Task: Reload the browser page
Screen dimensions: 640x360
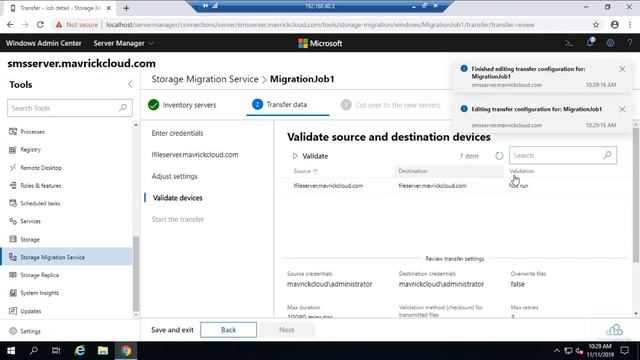Action: [x=40, y=24]
